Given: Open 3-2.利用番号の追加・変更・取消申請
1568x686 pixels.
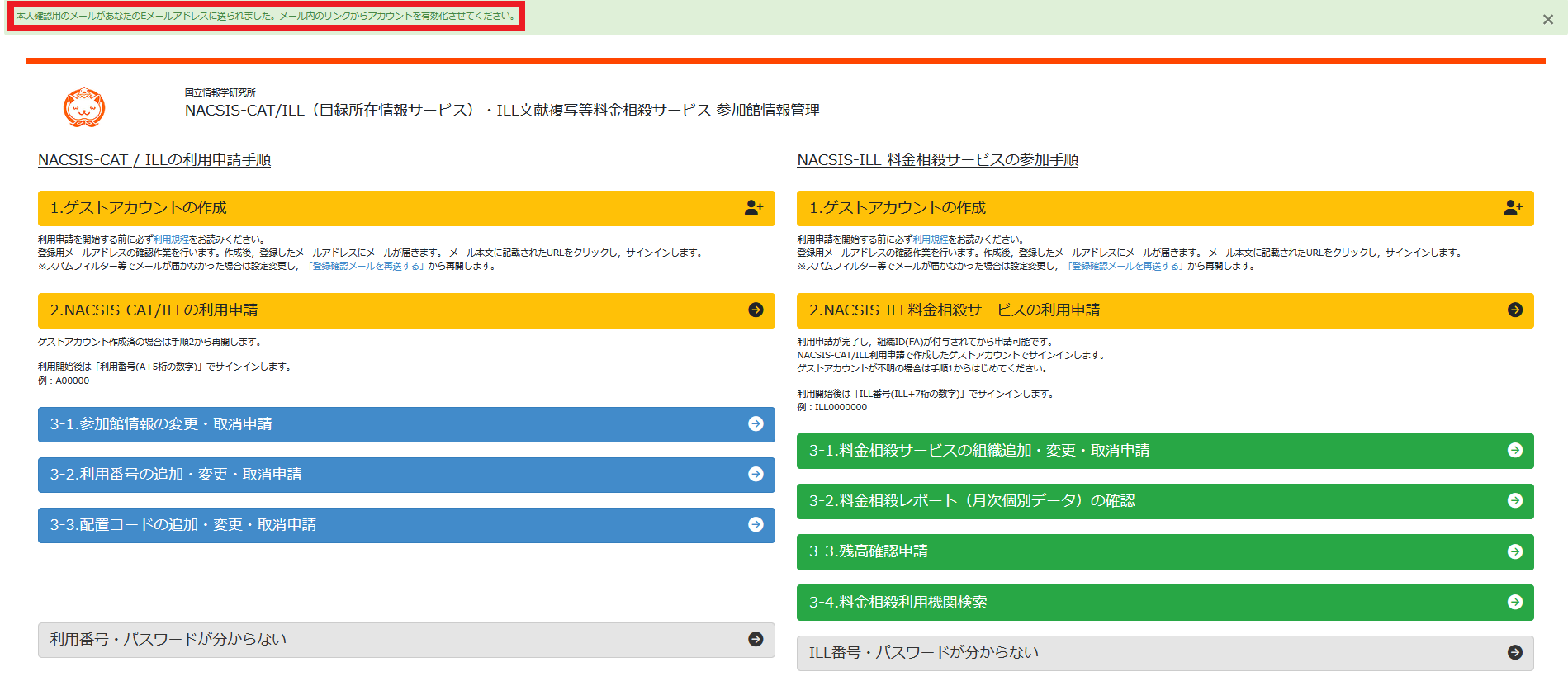Looking at the screenshot, I should pyautogui.click(x=406, y=475).
